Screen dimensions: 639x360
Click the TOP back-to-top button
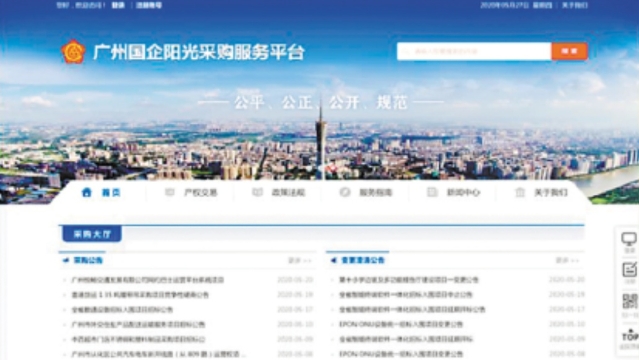(630, 336)
